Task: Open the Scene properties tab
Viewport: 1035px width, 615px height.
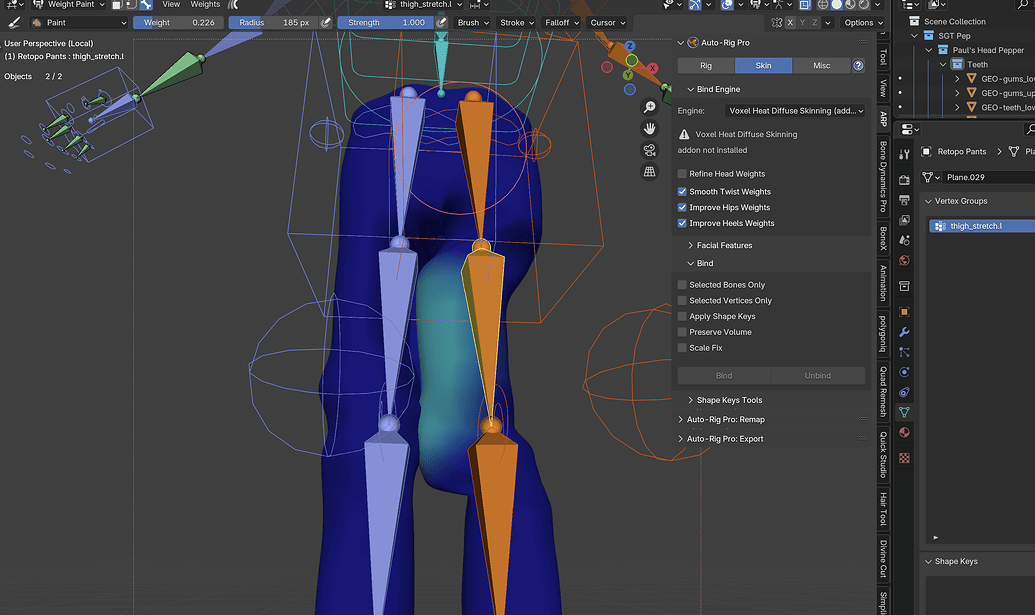Action: point(904,240)
